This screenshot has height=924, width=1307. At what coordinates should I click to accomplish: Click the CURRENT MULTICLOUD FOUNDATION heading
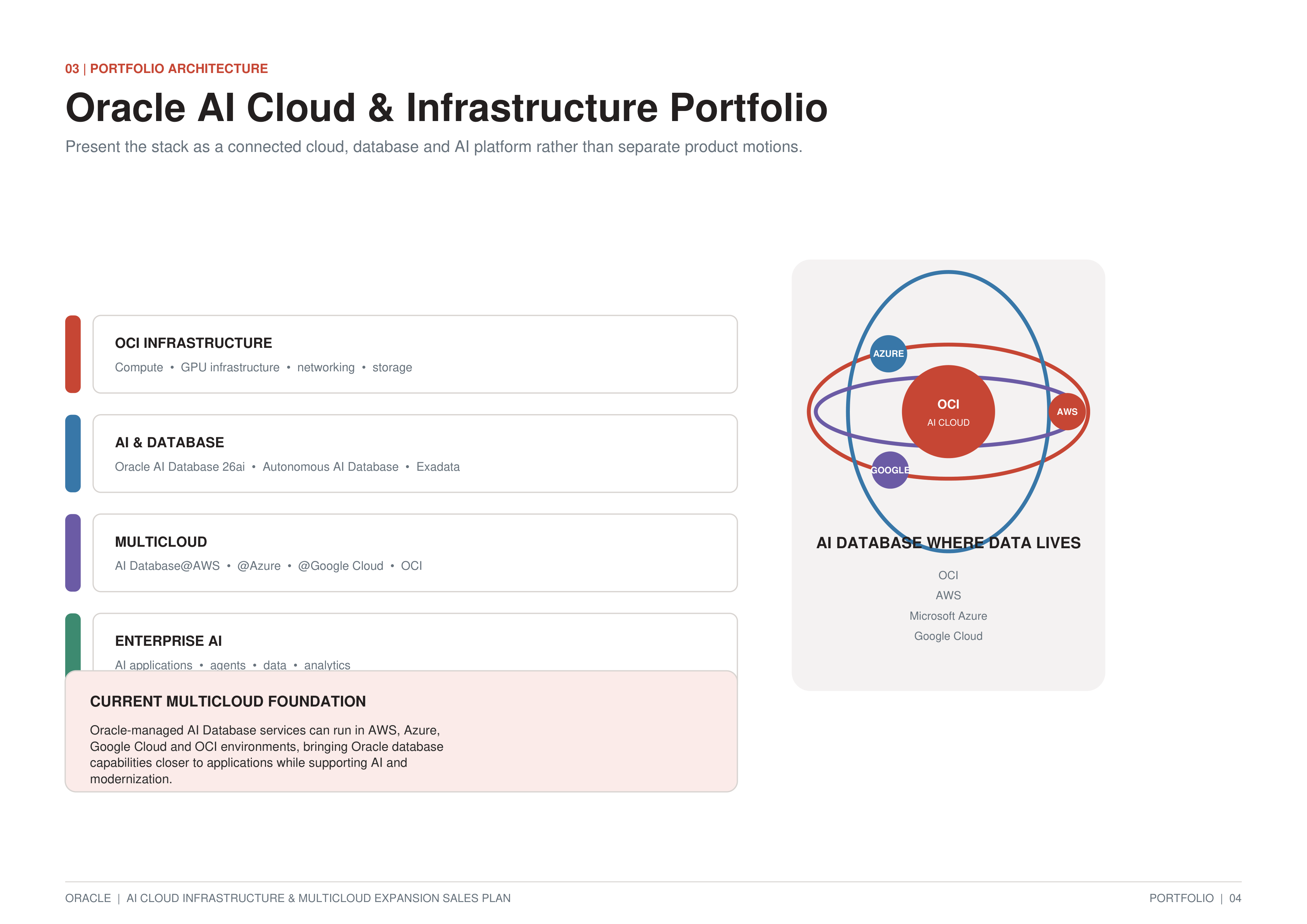tap(228, 702)
